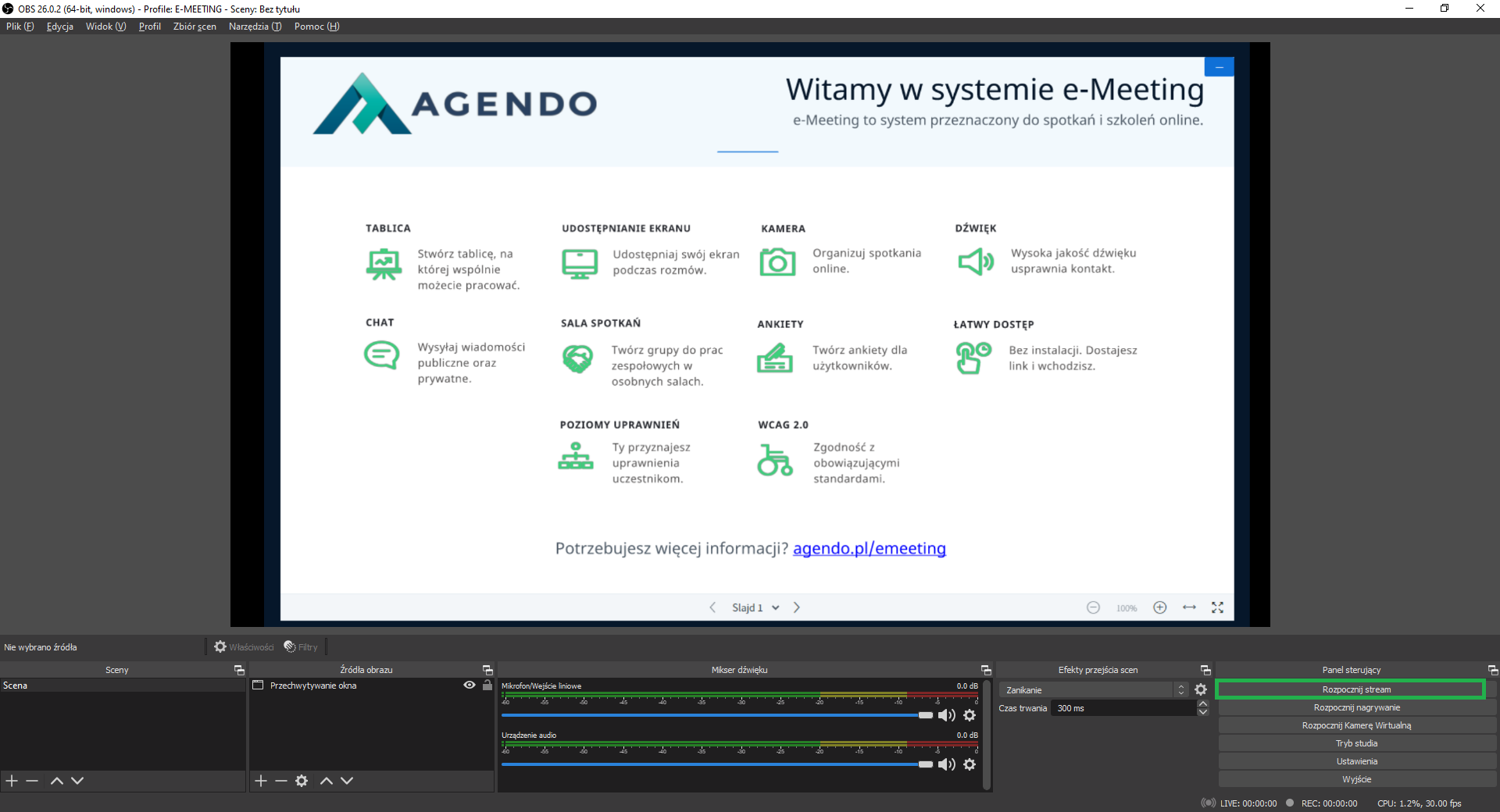Click Rozpocznij nagrywanie button
1500x812 pixels.
[1356, 707]
